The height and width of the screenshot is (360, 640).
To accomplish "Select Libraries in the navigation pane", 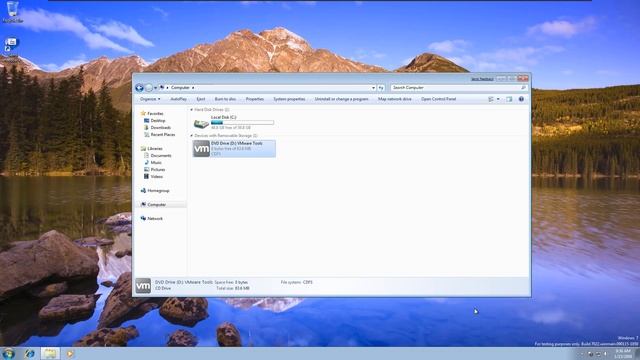I will click(x=155, y=149).
